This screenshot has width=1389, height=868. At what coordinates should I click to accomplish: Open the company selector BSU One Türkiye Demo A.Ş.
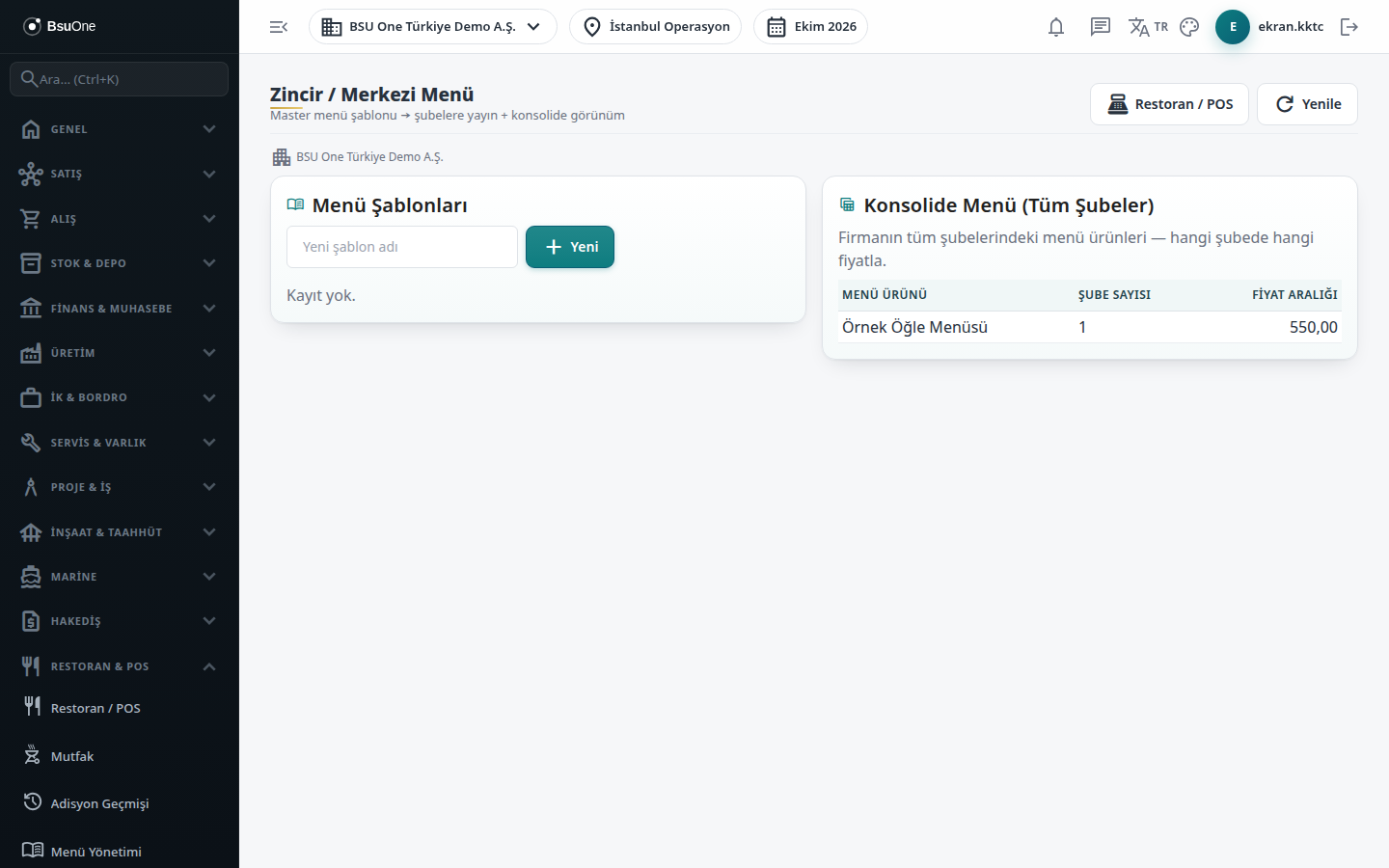point(432,27)
